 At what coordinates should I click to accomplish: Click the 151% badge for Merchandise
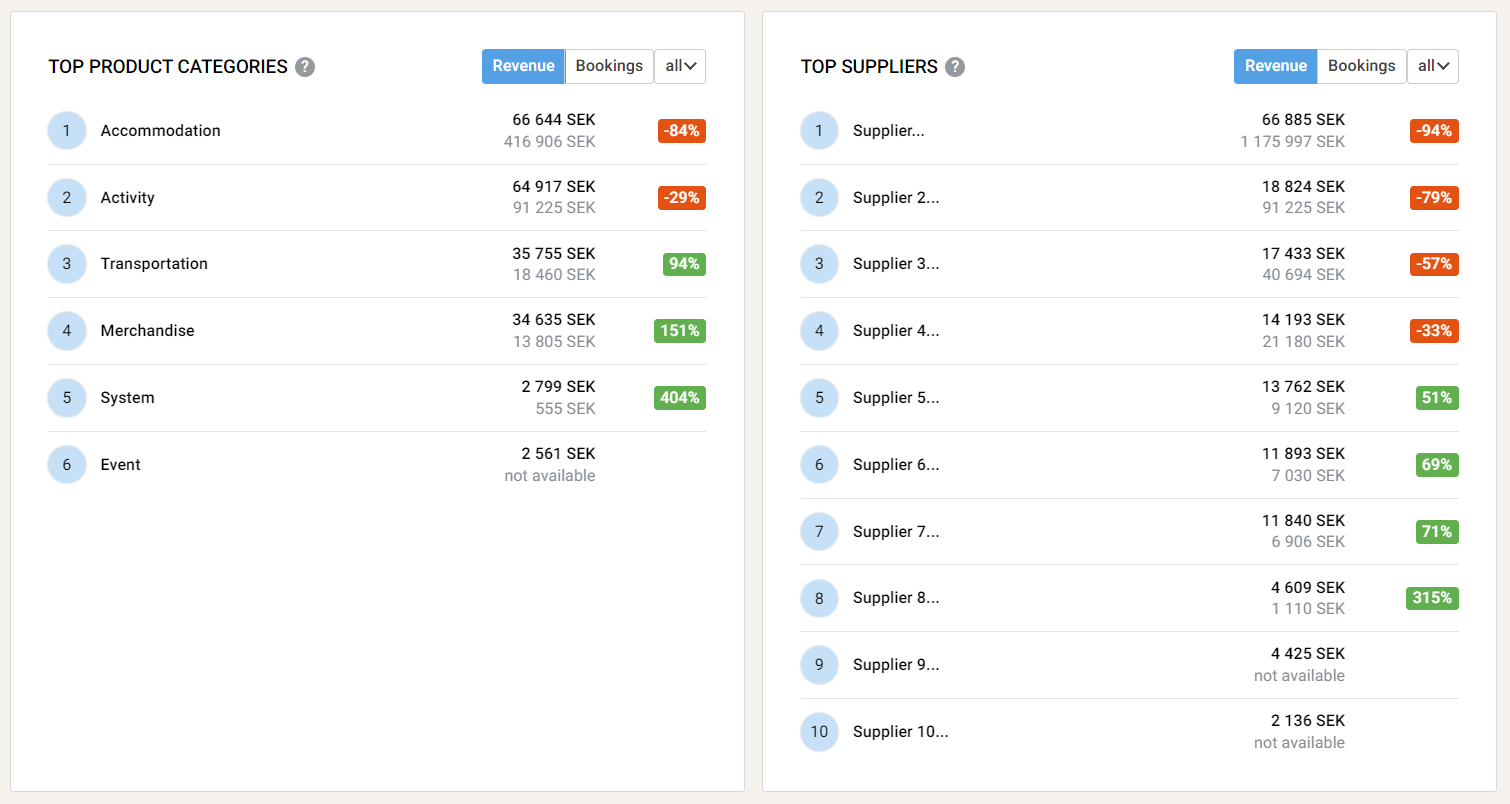(x=680, y=331)
